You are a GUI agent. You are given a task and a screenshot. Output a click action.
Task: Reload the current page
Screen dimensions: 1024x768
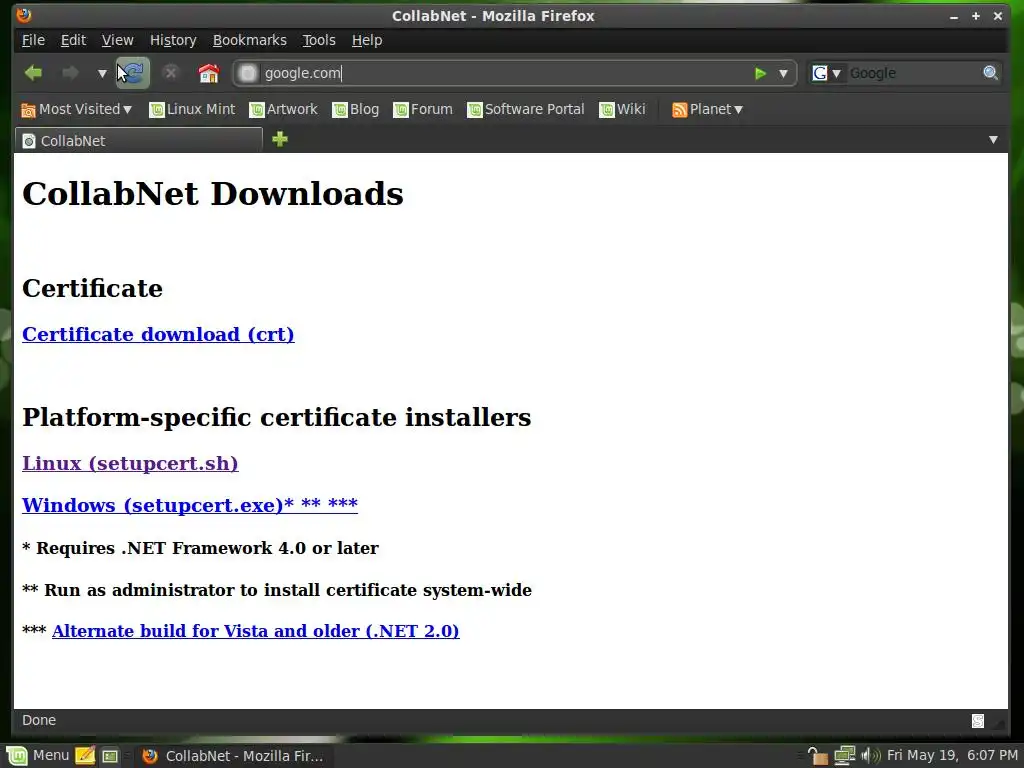pos(133,72)
